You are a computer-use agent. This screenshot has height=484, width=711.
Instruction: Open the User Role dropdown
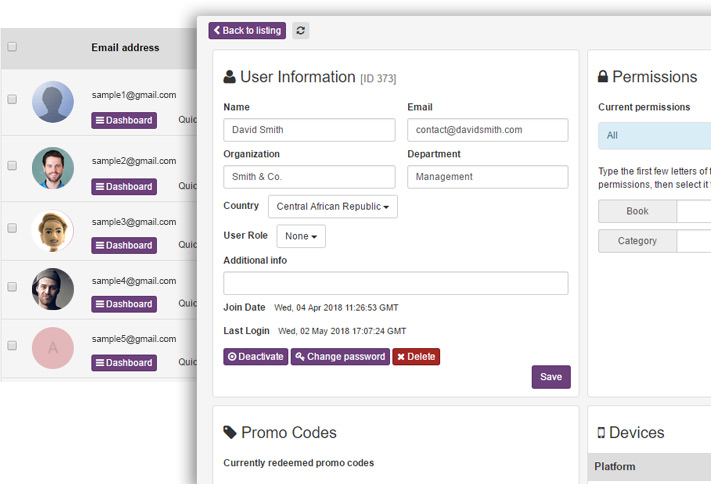click(300, 237)
